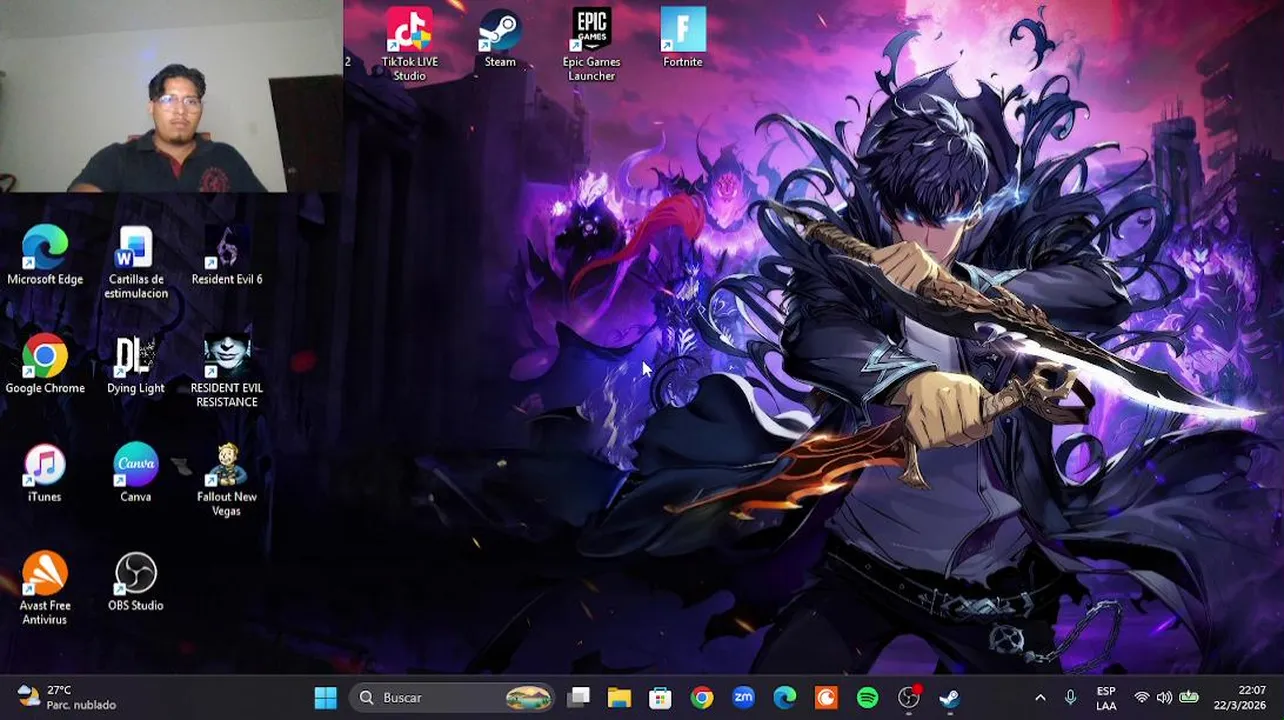The width and height of the screenshot is (1284, 720).
Task: Open Spotify from the taskbar
Action: [867, 697]
